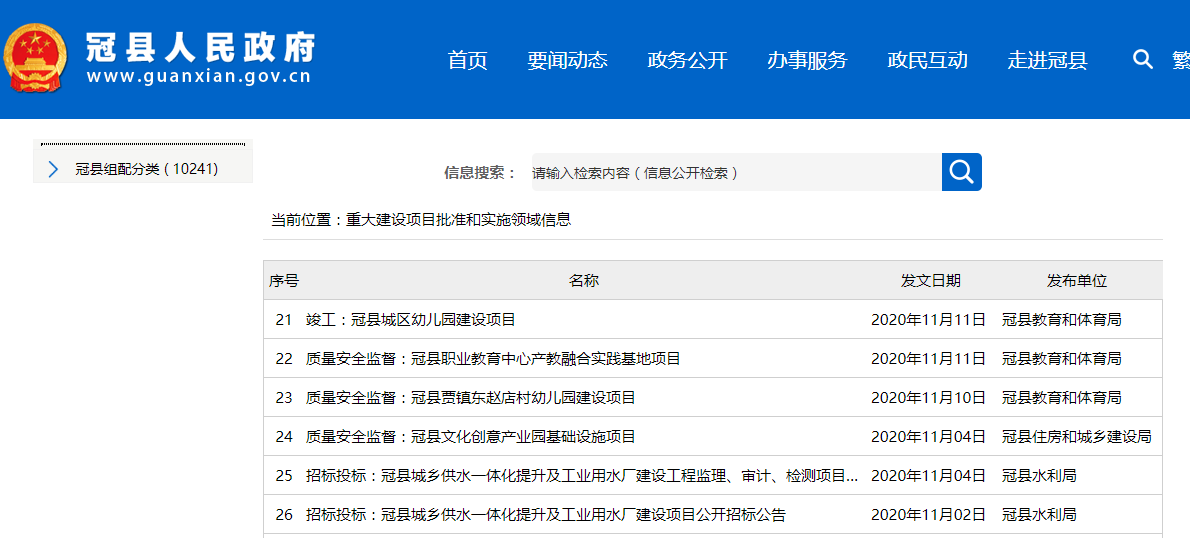Select the 政民互动 menu item
The width and height of the screenshot is (1190, 538).
coord(927,60)
